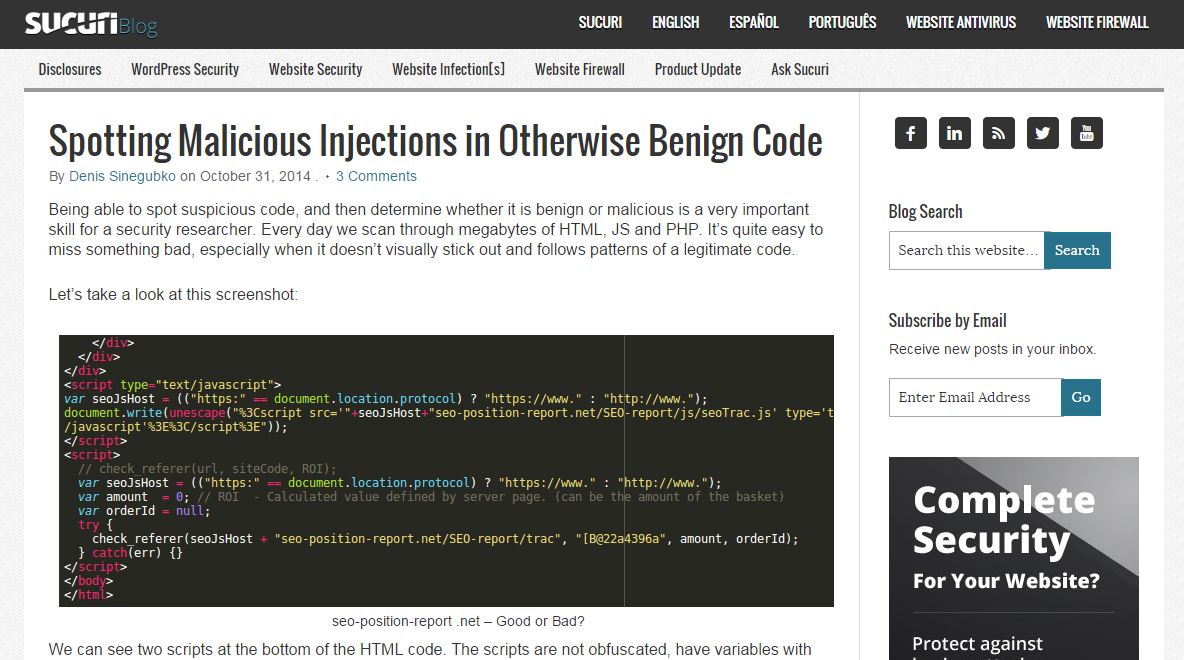Click the 'Let's take a look at this screenshot' line

pyautogui.click(x=173, y=295)
